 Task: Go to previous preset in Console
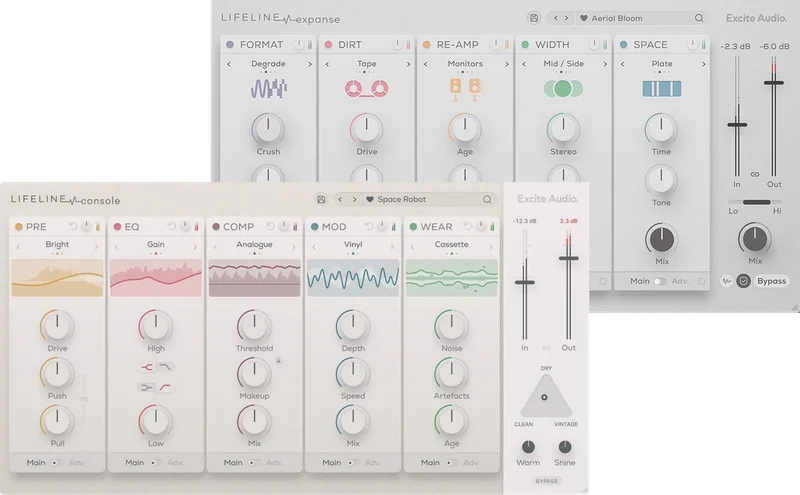click(340, 199)
